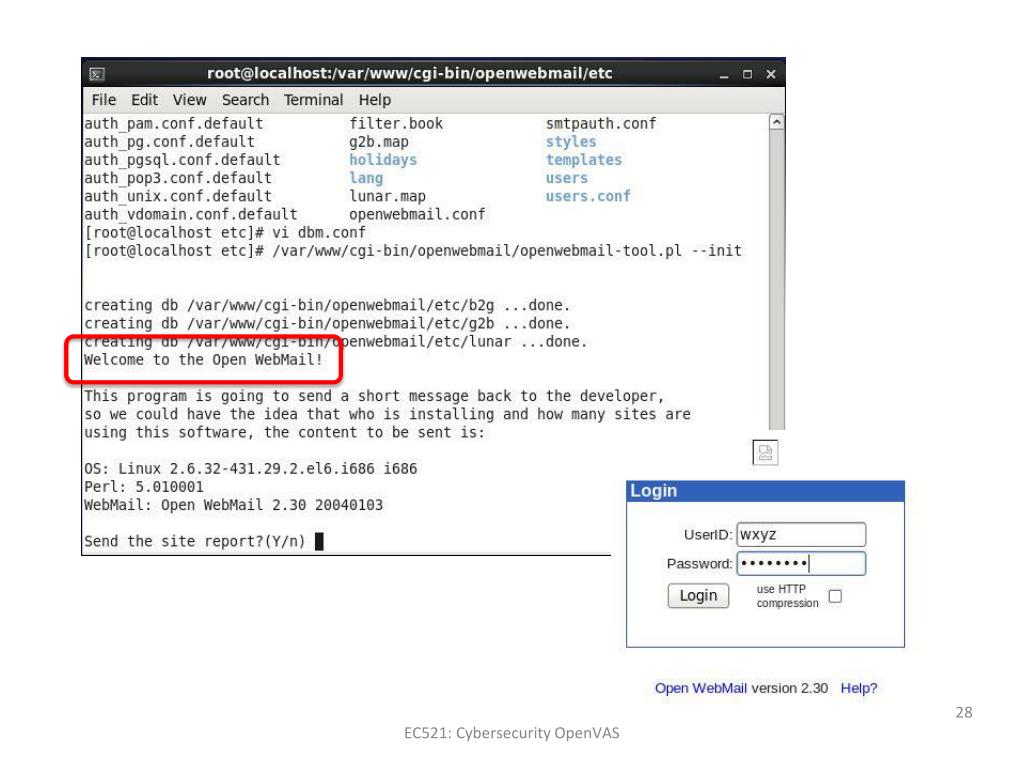The height and width of the screenshot is (768, 1024).
Task: Click 'auth_pam.conf.default' file name
Action: [174, 123]
